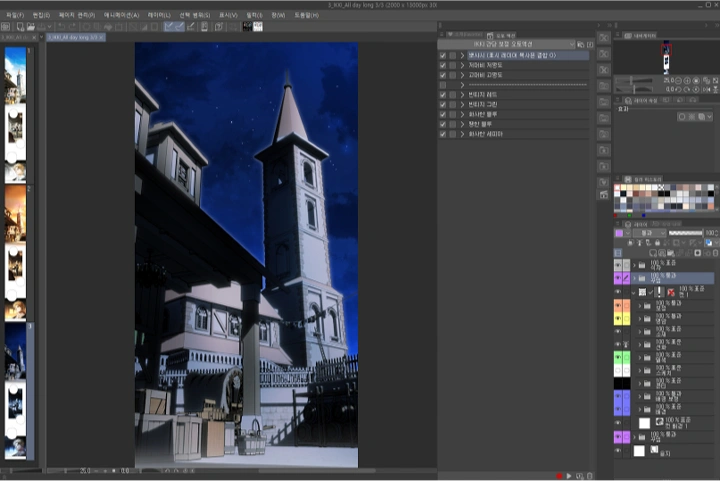720x481 pixels.
Task: Uncheck the 빈티지 레드 auto action checkbox
Action: 443,95
